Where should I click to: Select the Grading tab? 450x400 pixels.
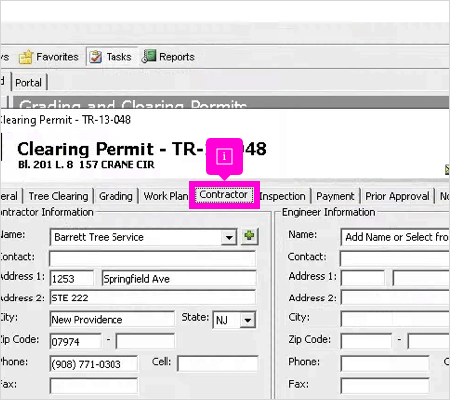click(x=116, y=196)
